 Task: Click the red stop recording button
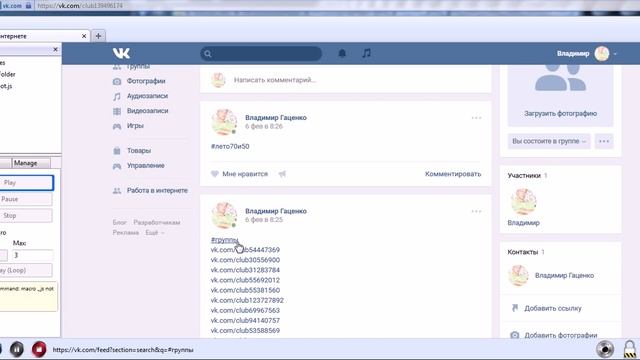pyautogui.click(x=39, y=349)
